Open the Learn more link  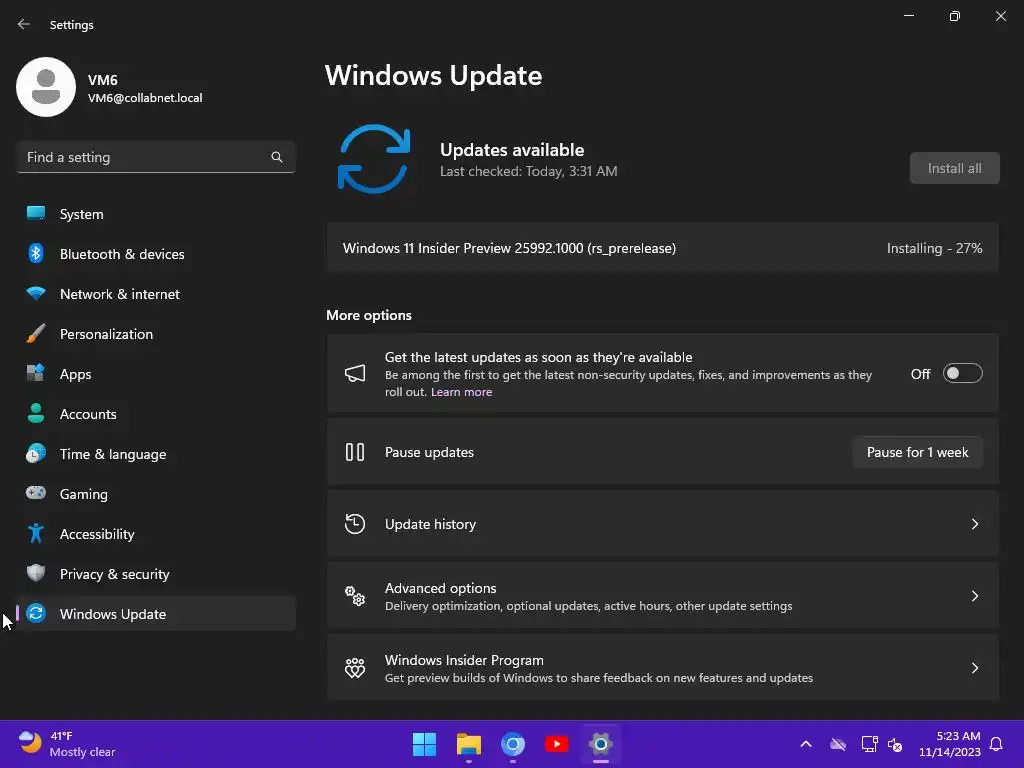[461, 392]
